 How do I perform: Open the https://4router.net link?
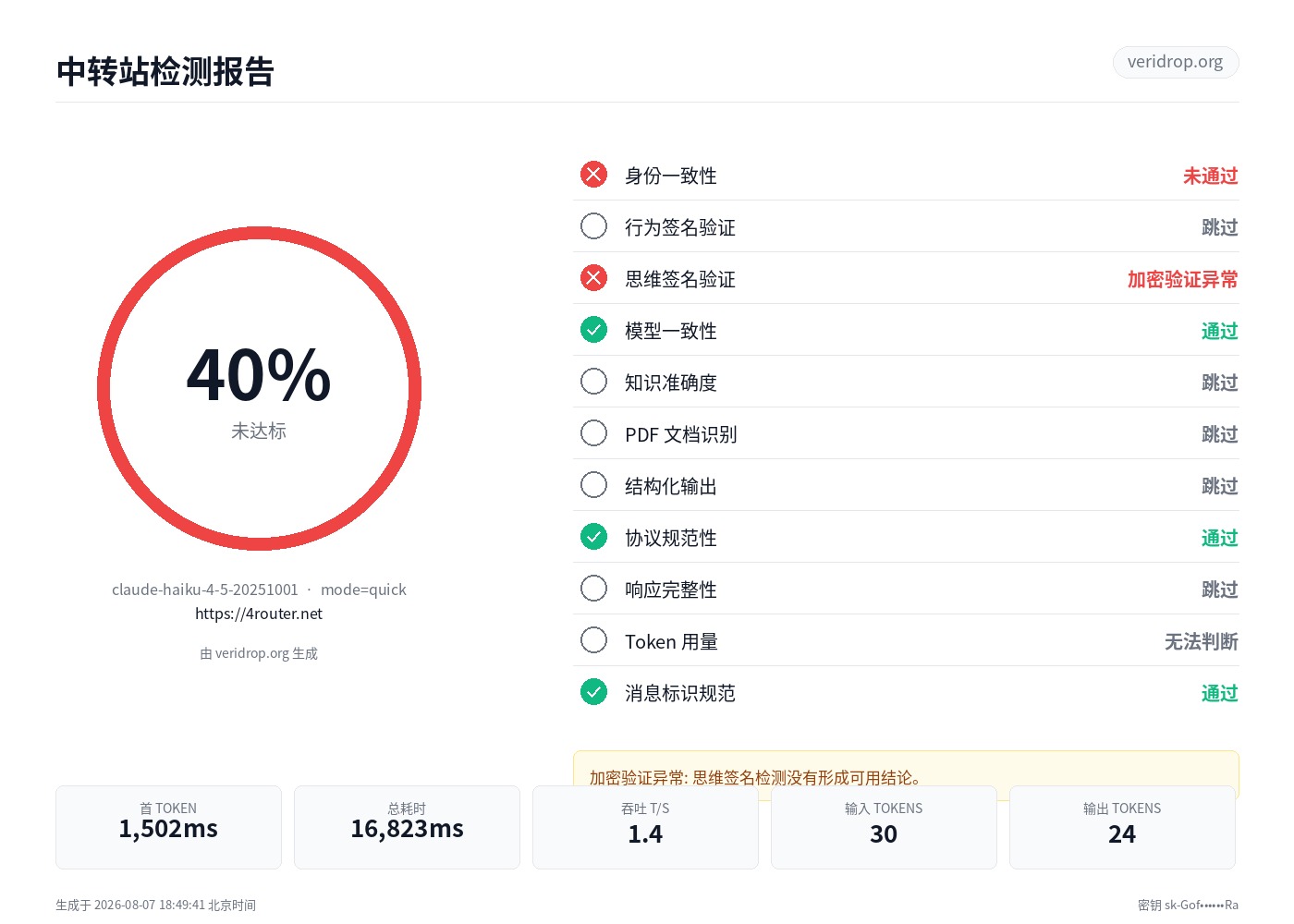pyautogui.click(x=259, y=614)
